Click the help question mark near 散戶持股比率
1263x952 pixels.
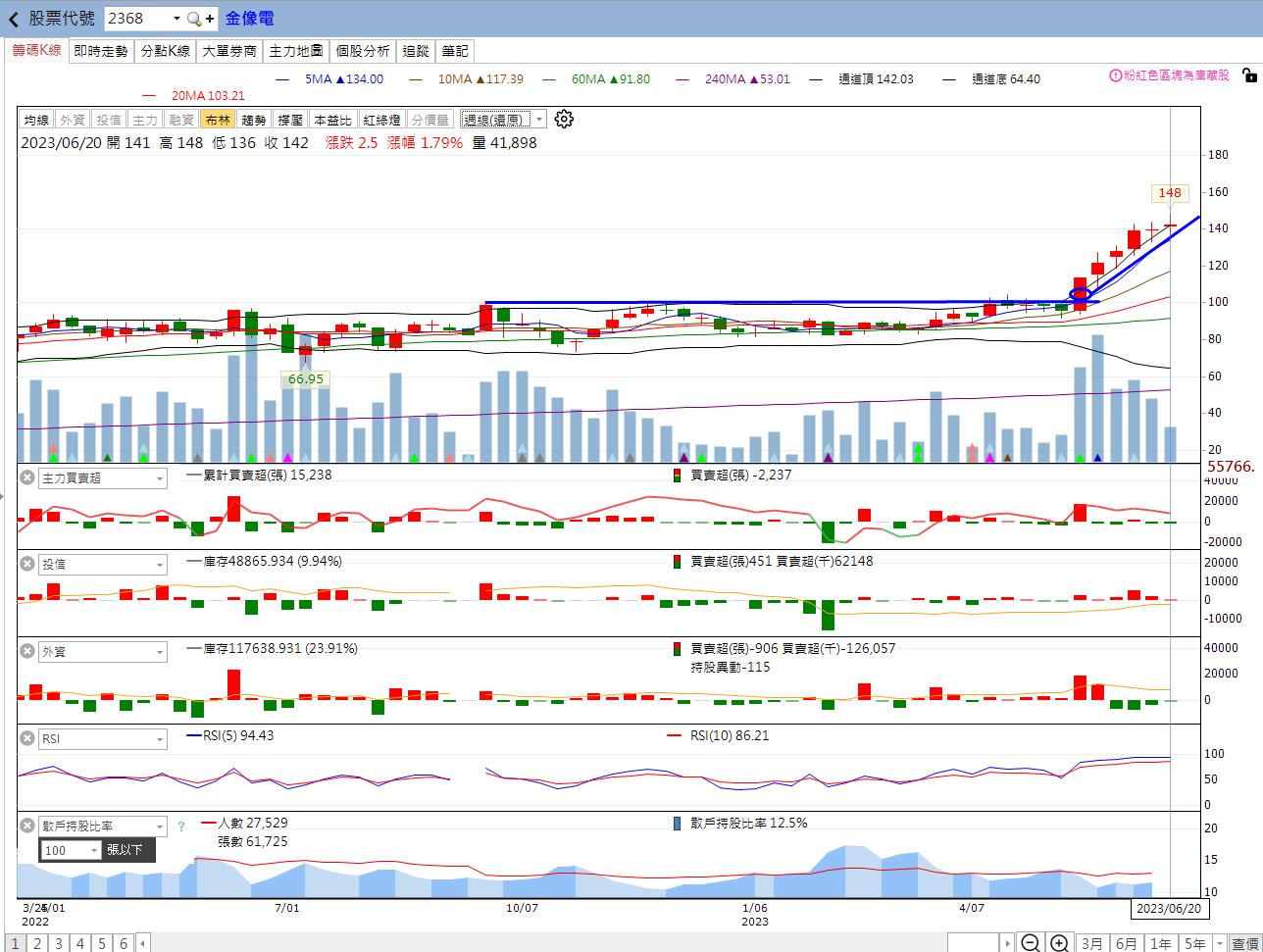[x=181, y=827]
